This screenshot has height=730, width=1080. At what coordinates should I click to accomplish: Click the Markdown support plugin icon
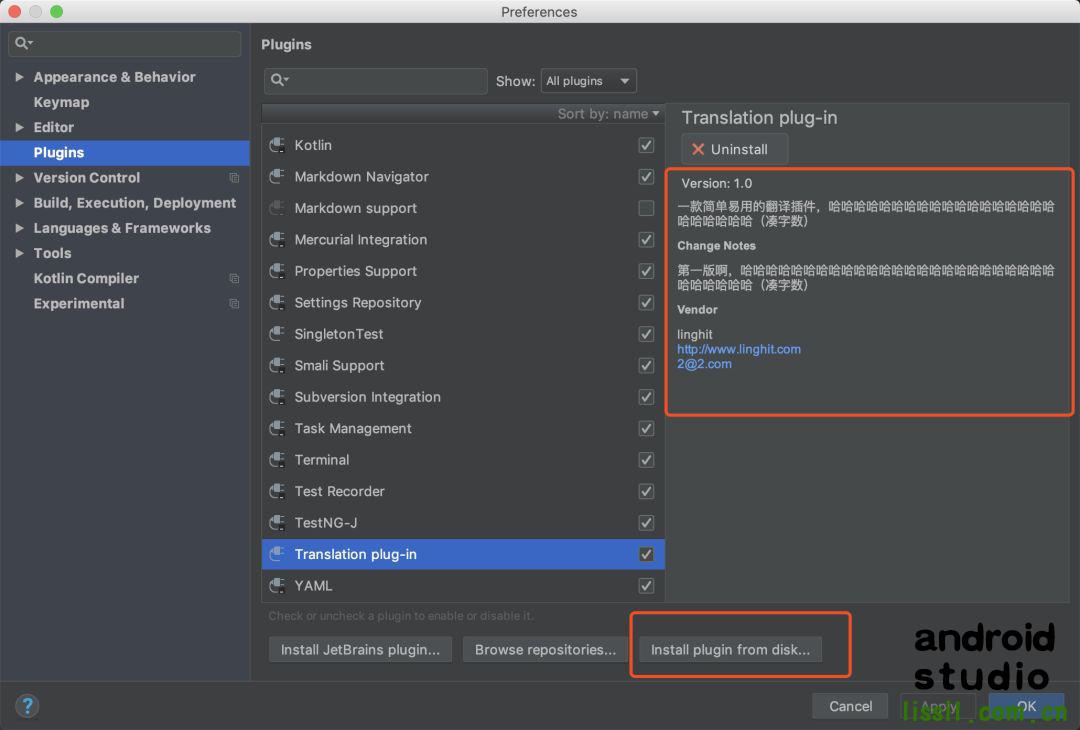pyautogui.click(x=278, y=208)
